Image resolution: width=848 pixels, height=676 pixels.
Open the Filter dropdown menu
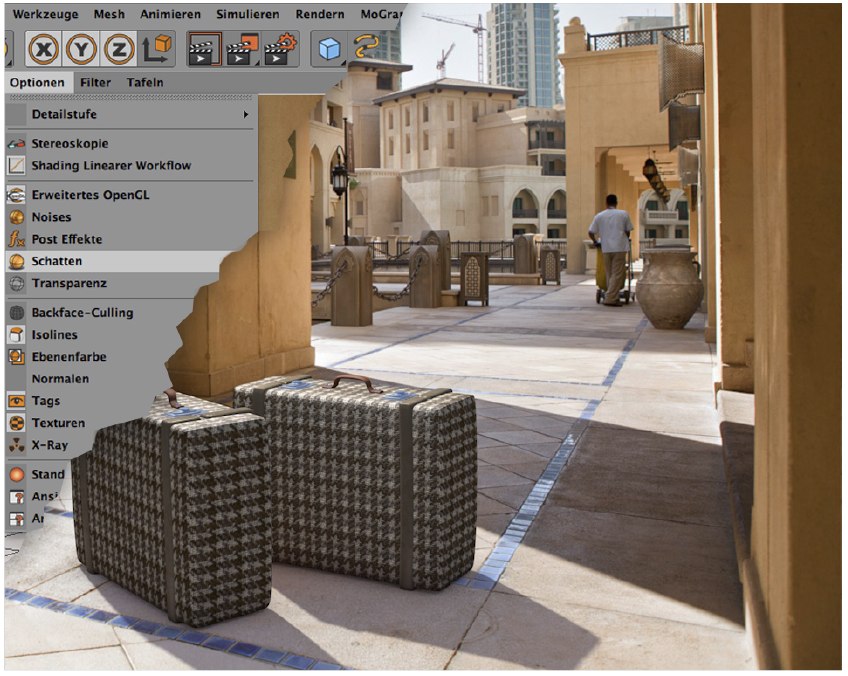[x=96, y=82]
